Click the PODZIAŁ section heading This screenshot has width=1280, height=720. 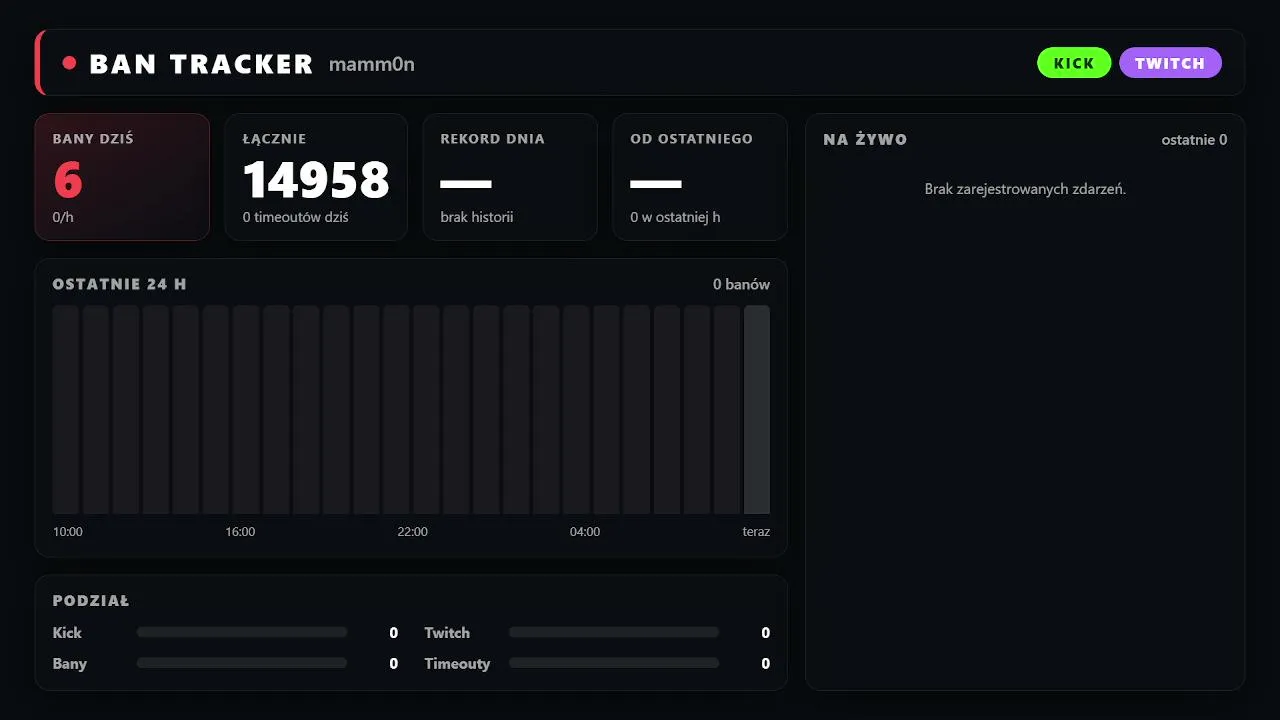(x=91, y=601)
